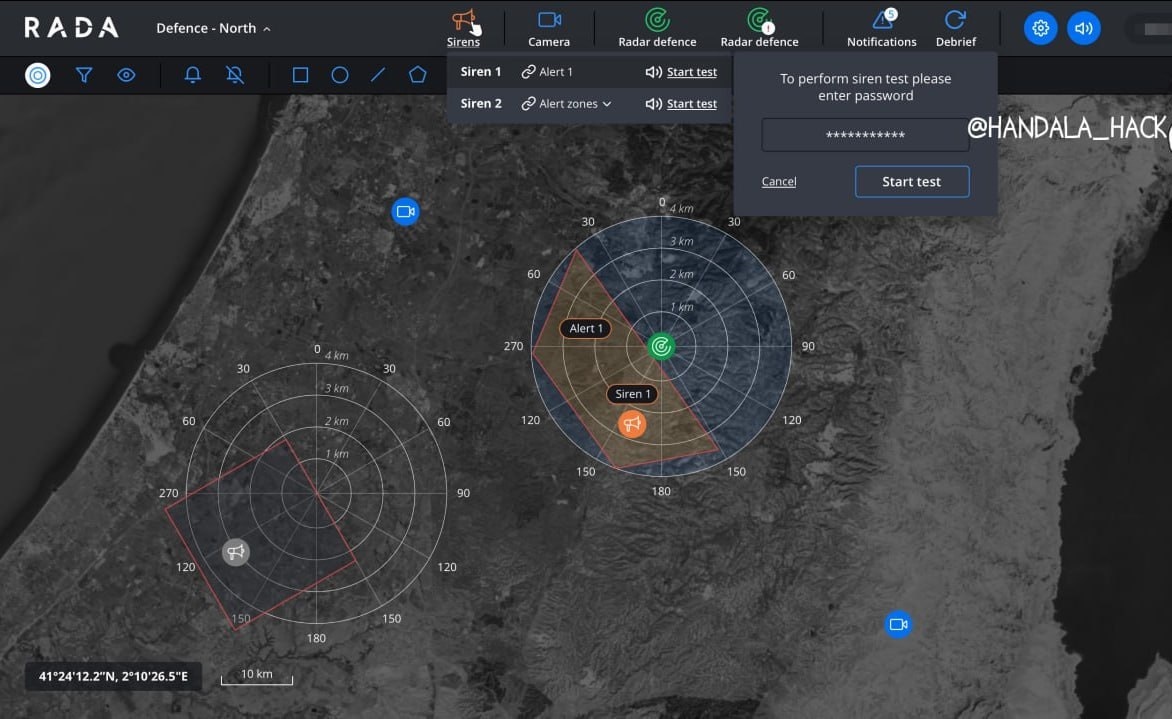The image size is (1172, 719).
Task: Click the radar target icon in toolbar
Action: (38, 75)
